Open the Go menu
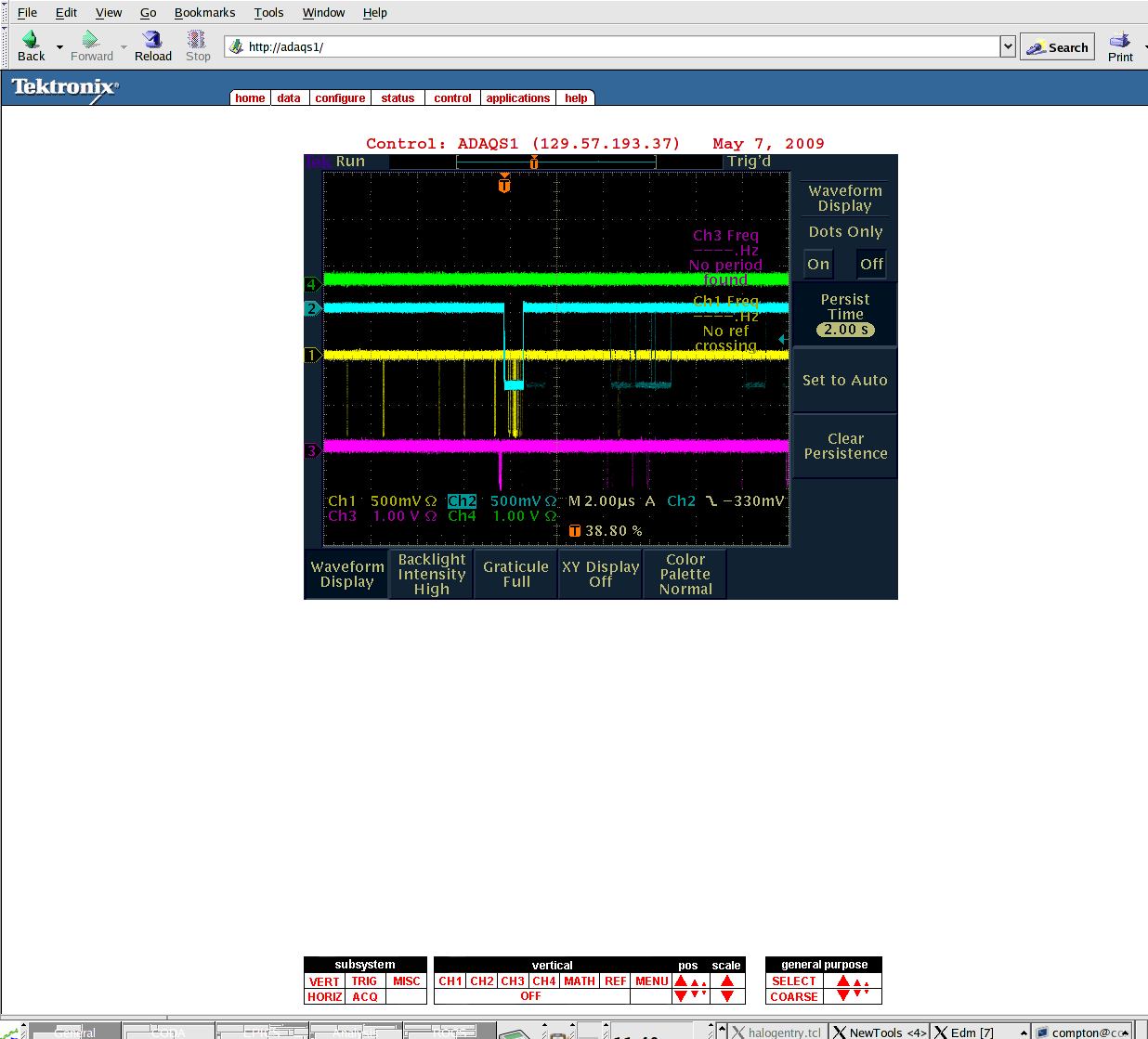Image resolution: width=1148 pixels, height=1039 pixels. coord(148,12)
